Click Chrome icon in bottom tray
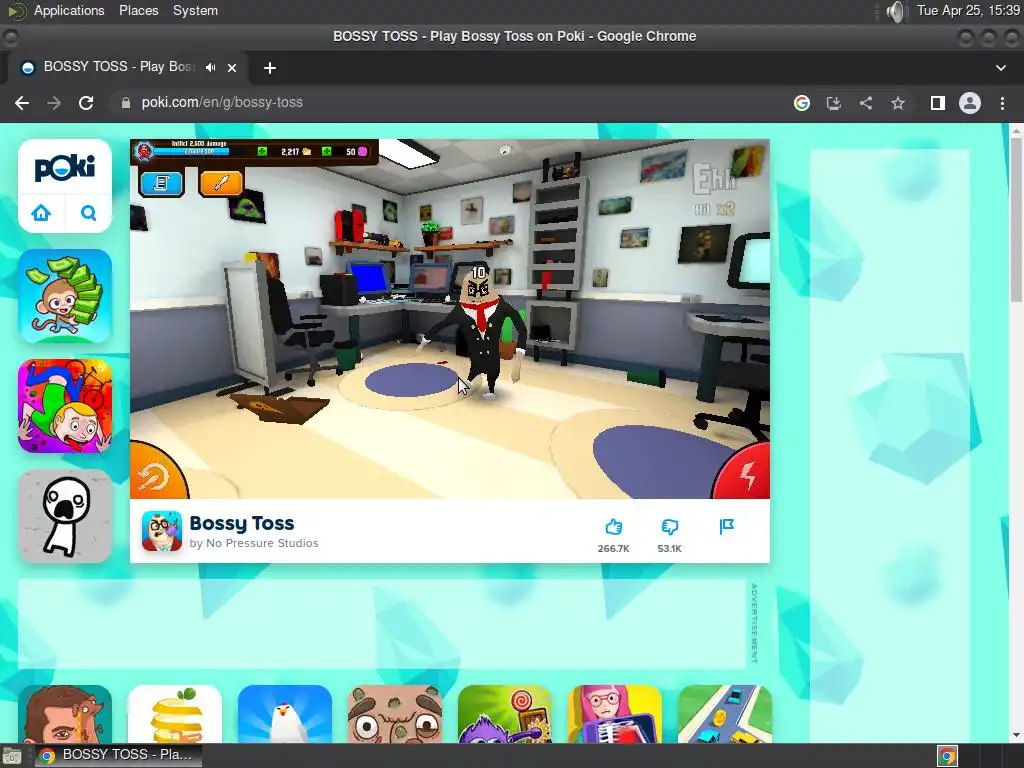This screenshot has height=768, width=1024. tap(947, 756)
